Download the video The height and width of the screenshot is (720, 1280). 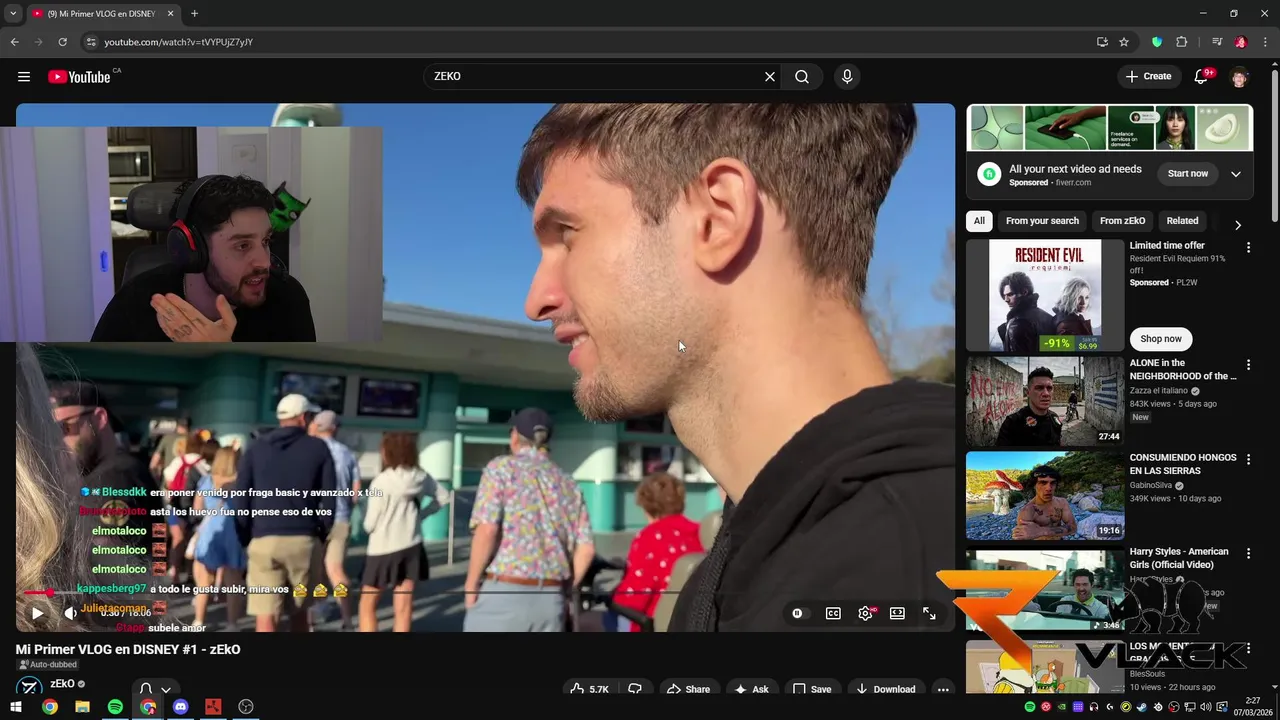coord(885,689)
